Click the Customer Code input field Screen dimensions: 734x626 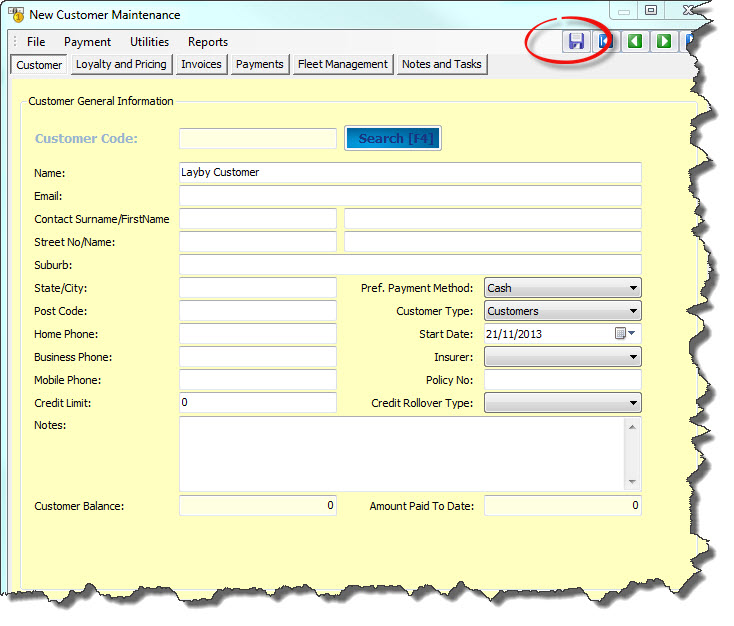click(x=257, y=138)
